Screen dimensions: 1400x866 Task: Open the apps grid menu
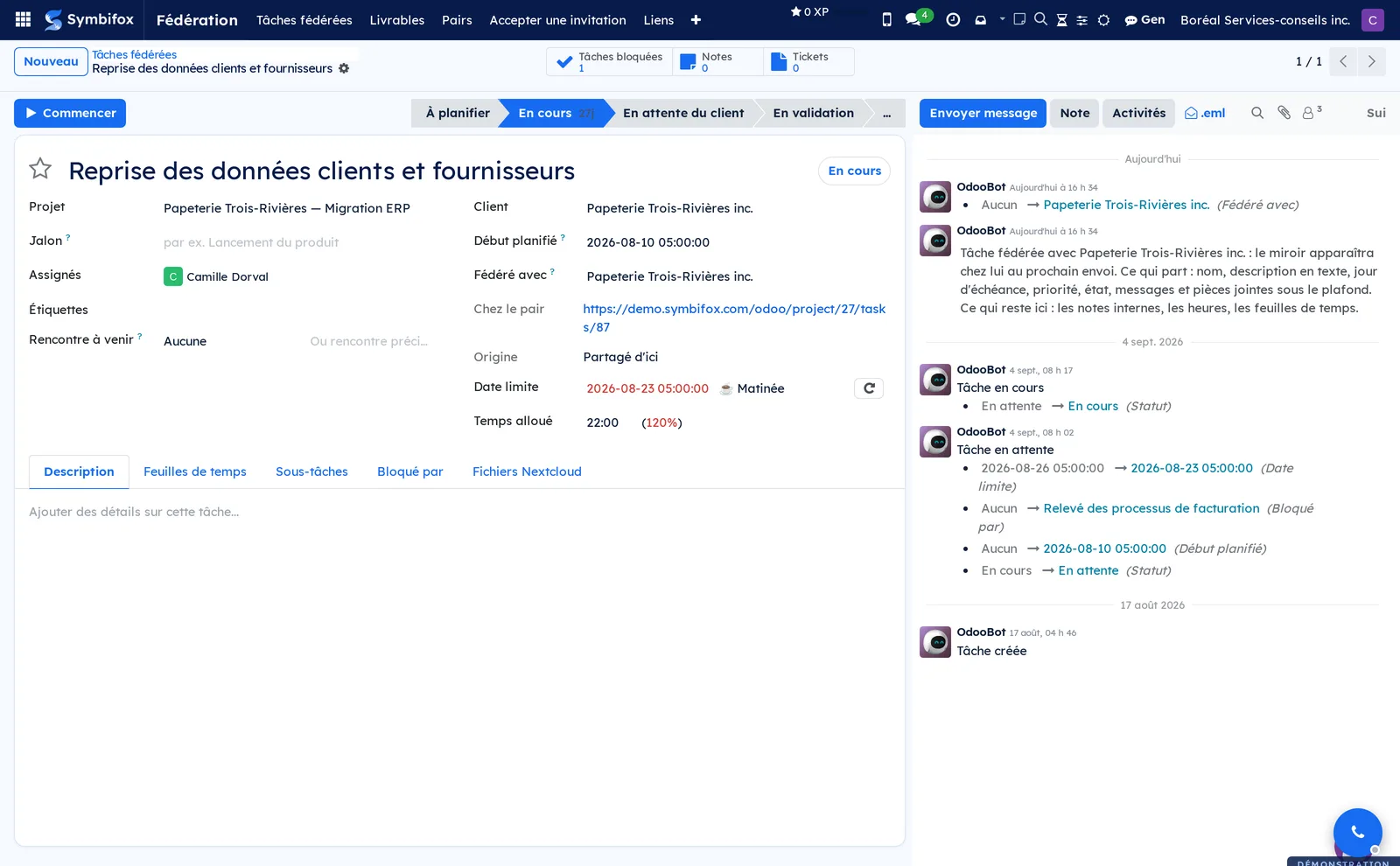click(24, 19)
